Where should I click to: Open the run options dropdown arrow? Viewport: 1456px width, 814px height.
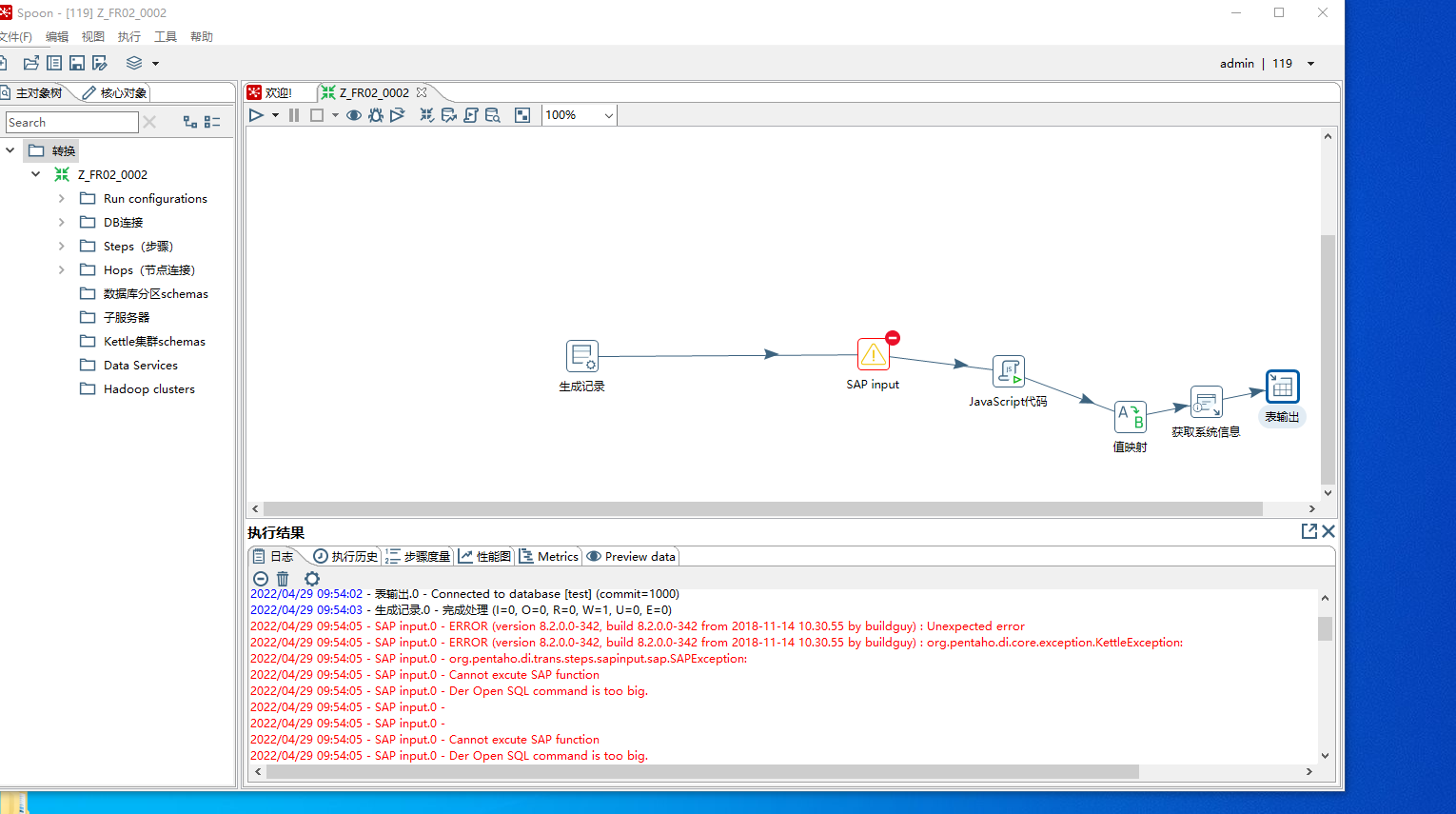point(275,115)
